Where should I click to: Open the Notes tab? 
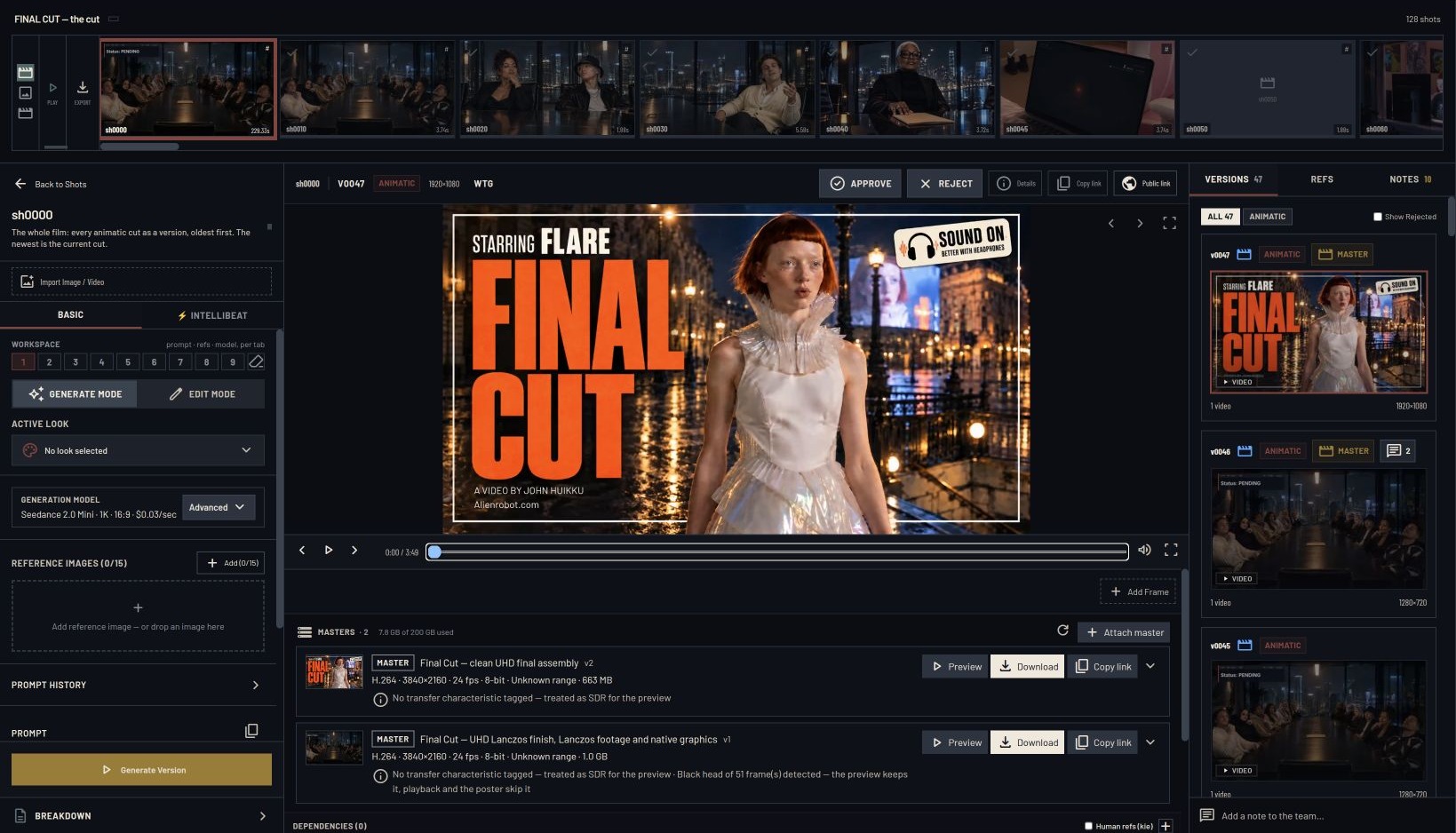pyautogui.click(x=1410, y=179)
